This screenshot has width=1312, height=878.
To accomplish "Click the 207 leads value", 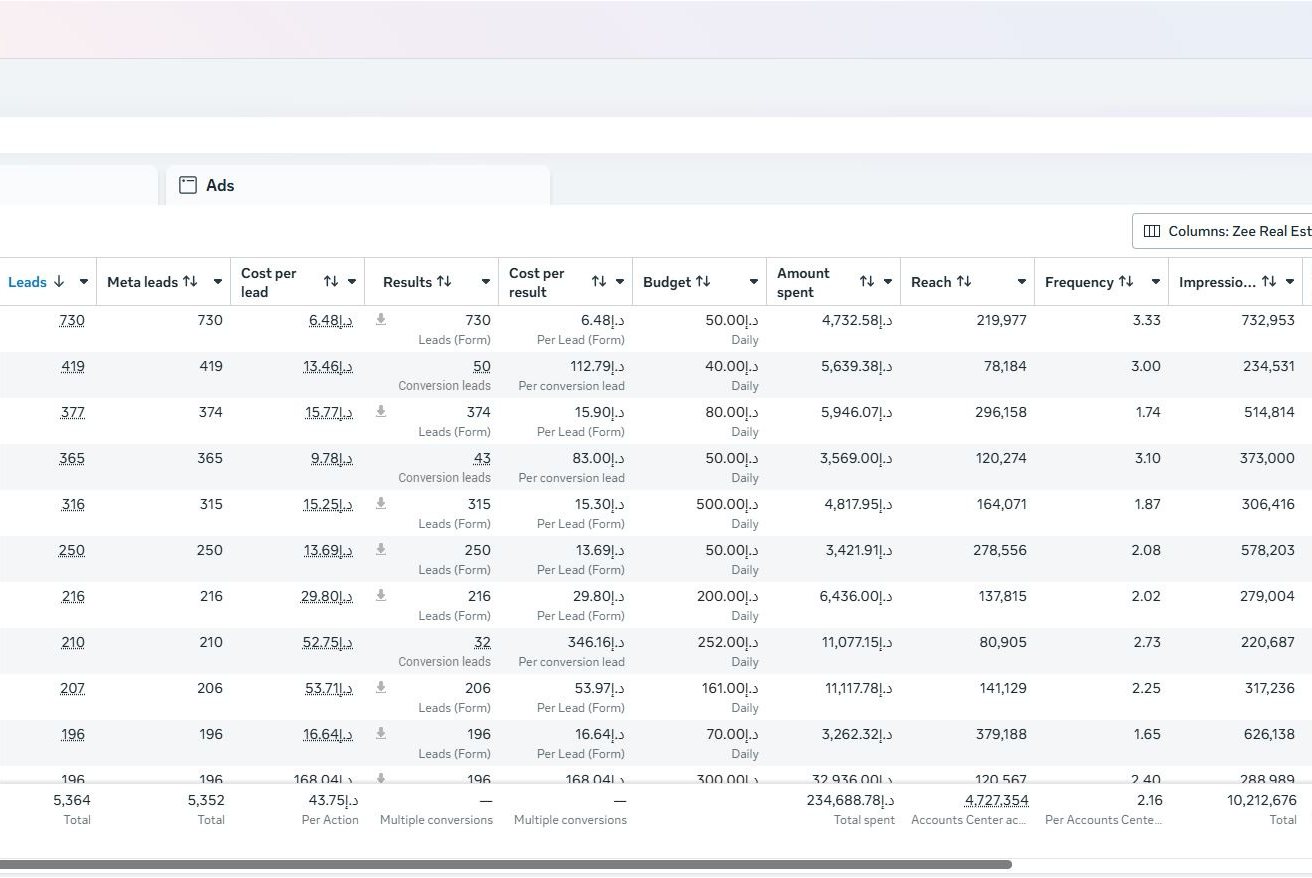I will (x=72, y=689).
